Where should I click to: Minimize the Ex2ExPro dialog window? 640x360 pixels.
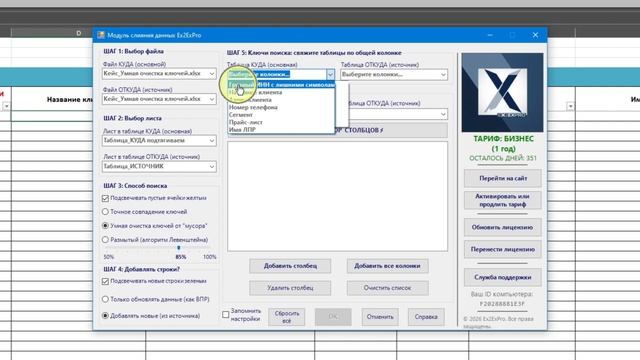pyautogui.click(x=490, y=35)
